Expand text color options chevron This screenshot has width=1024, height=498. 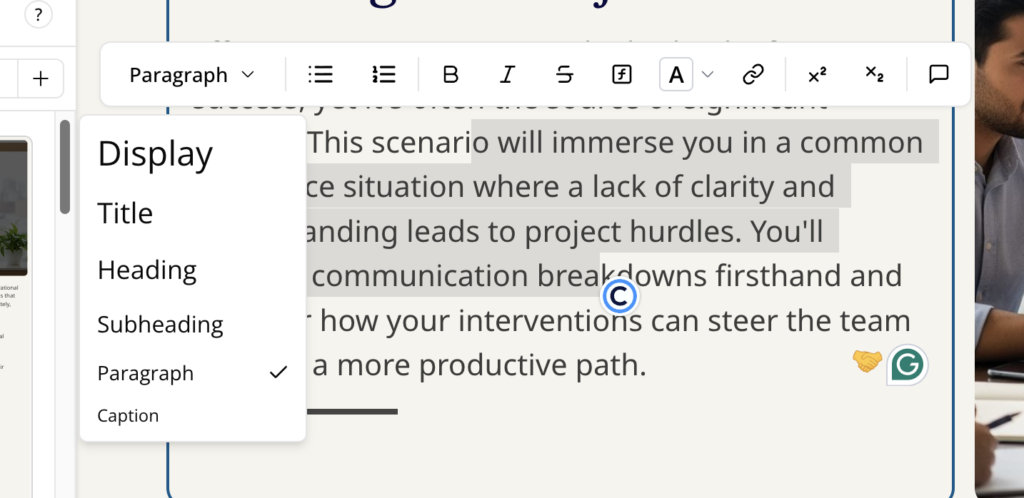click(x=708, y=74)
